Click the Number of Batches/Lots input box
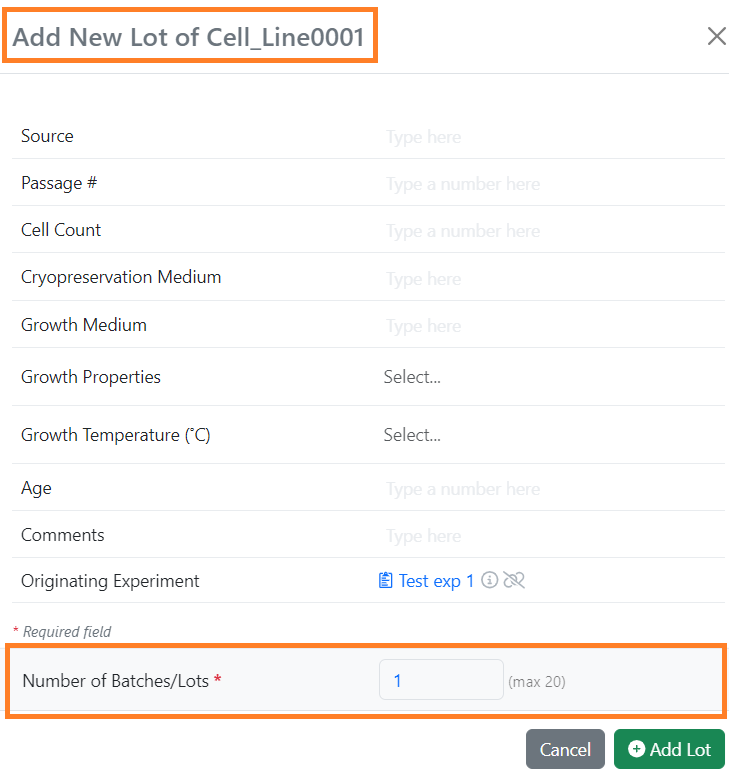This screenshot has width=729, height=780. [441, 680]
